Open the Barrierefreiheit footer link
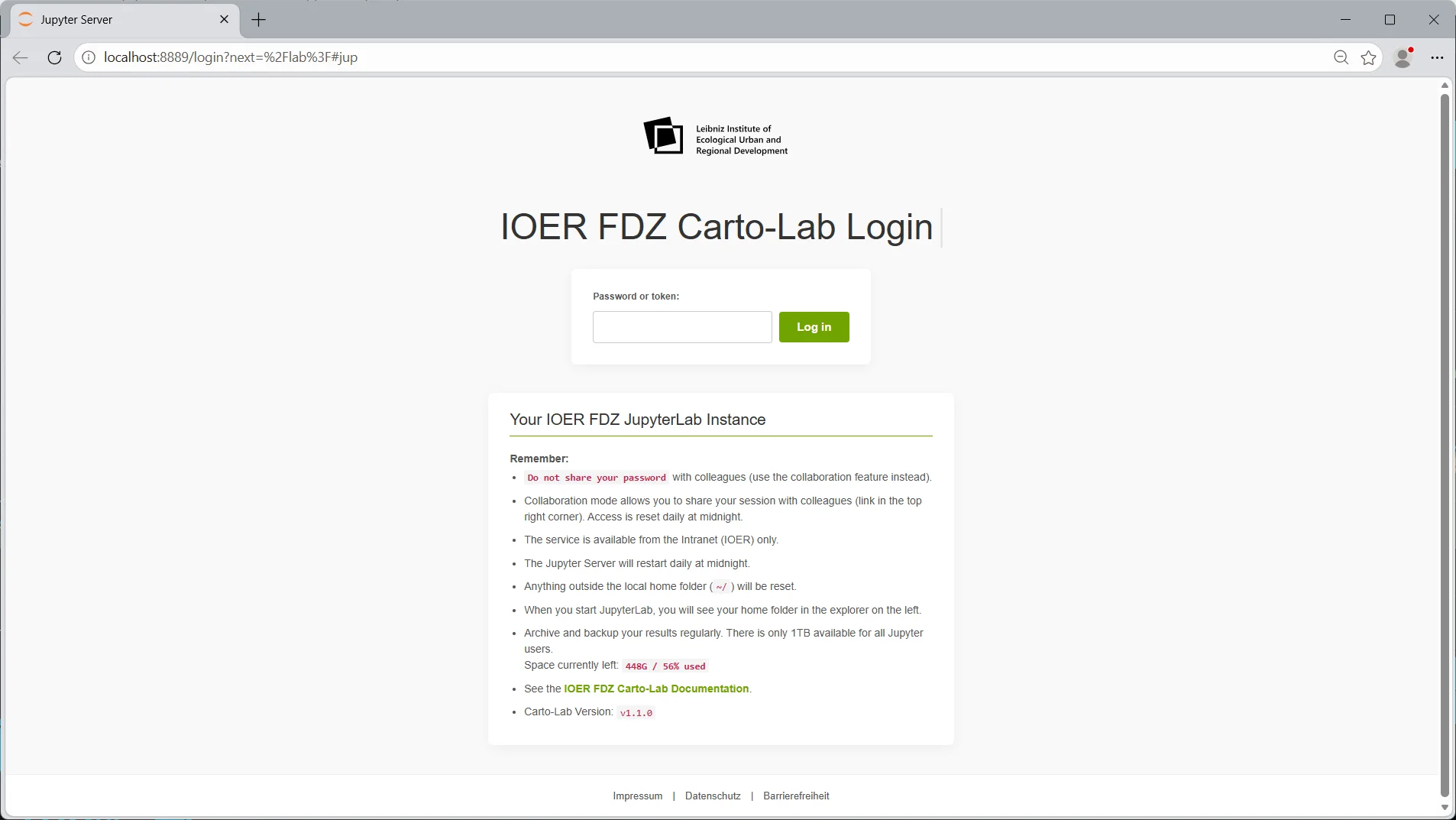Image resolution: width=1456 pixels, height=820 pixels. pos(796,796)
